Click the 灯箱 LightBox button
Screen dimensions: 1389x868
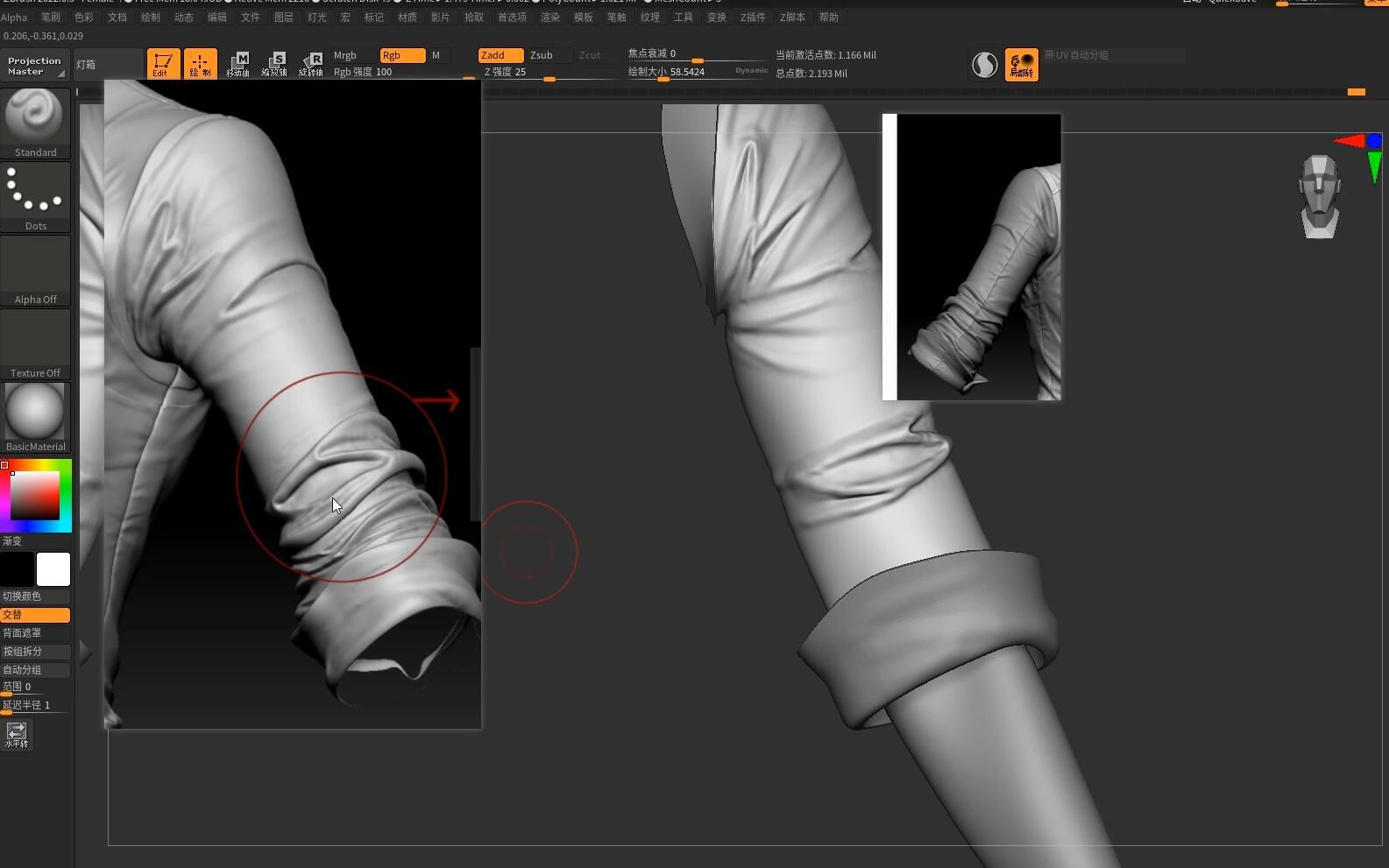(109, 65)
